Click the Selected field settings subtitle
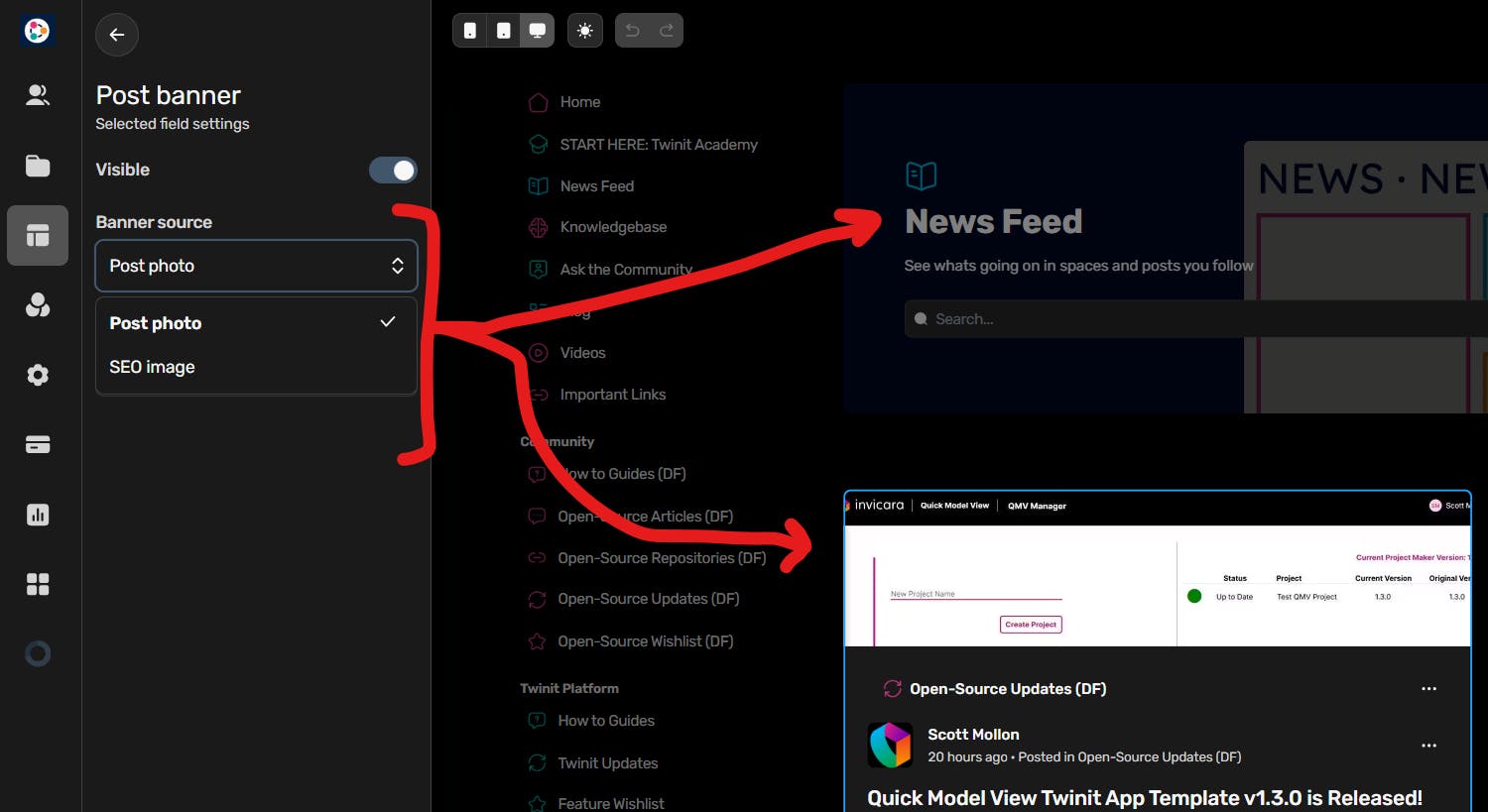Screen dimensions: 1488x812 [173, 124]
